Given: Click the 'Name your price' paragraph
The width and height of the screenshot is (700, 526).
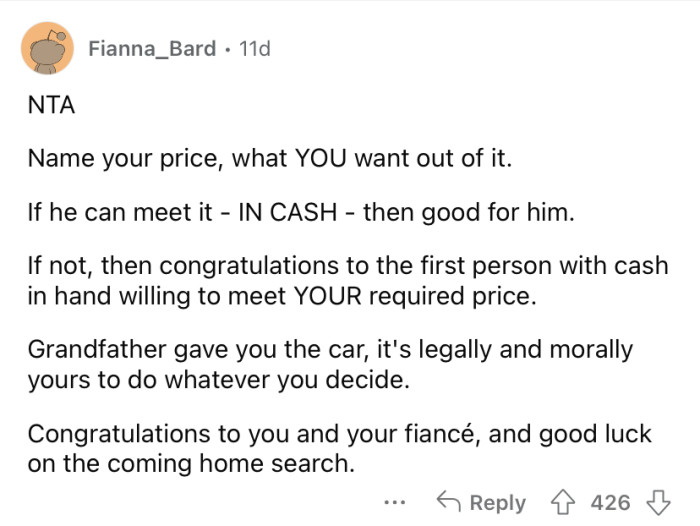Looking at the screenshot, I should coord(269,158).
